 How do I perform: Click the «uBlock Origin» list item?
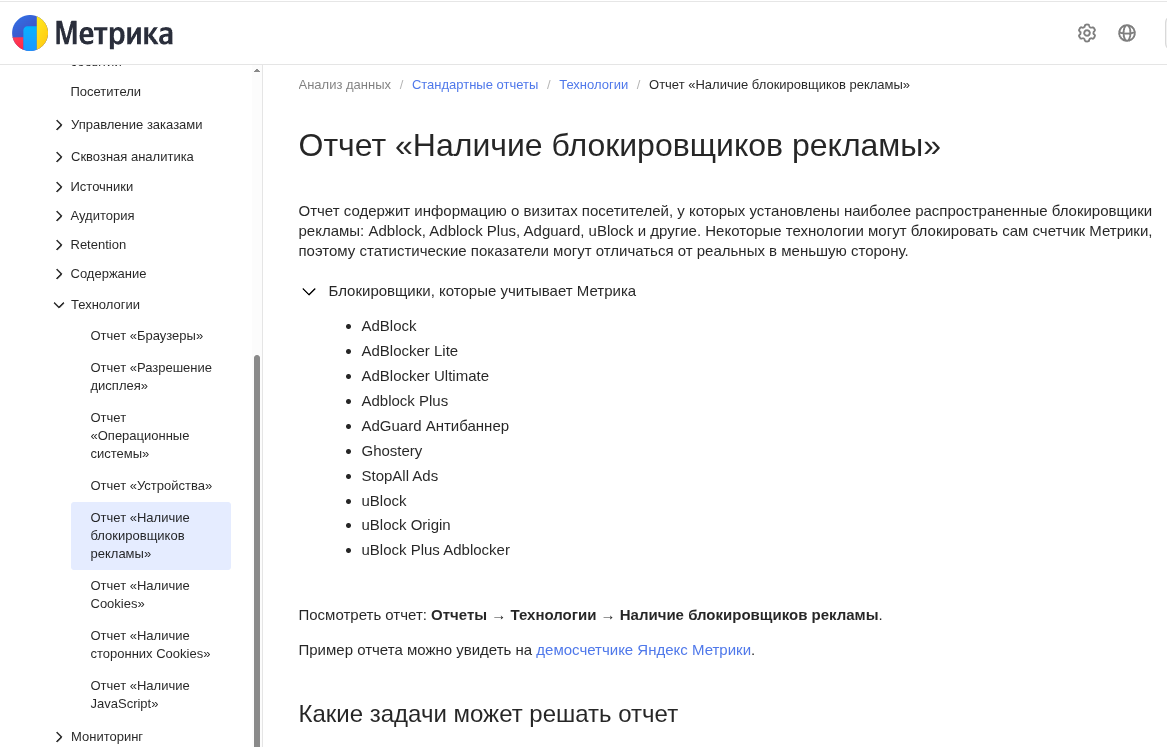(x=406, y=525)
